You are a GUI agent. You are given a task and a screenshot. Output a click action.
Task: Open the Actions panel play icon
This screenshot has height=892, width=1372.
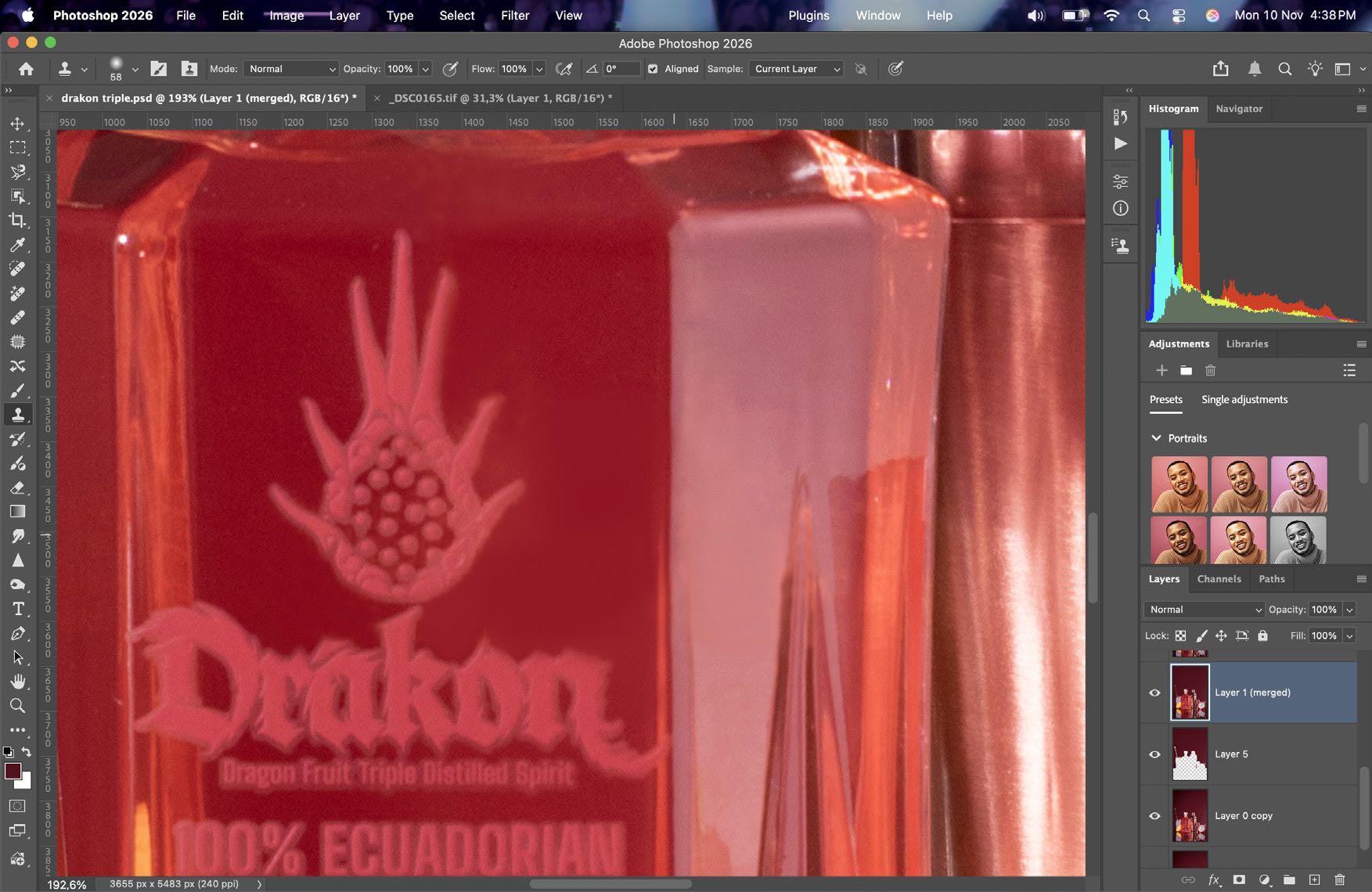(x=1120, y=143)
